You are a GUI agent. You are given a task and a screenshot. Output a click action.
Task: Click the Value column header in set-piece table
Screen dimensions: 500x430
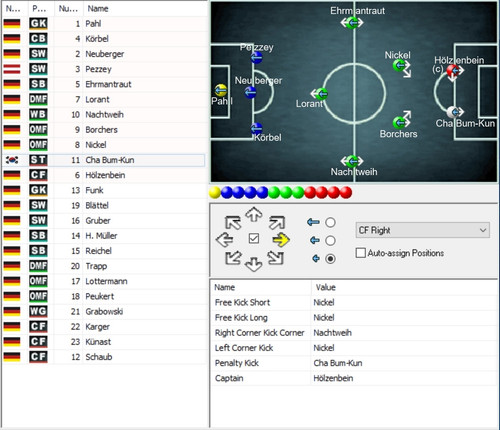click(x=404, y=287)
